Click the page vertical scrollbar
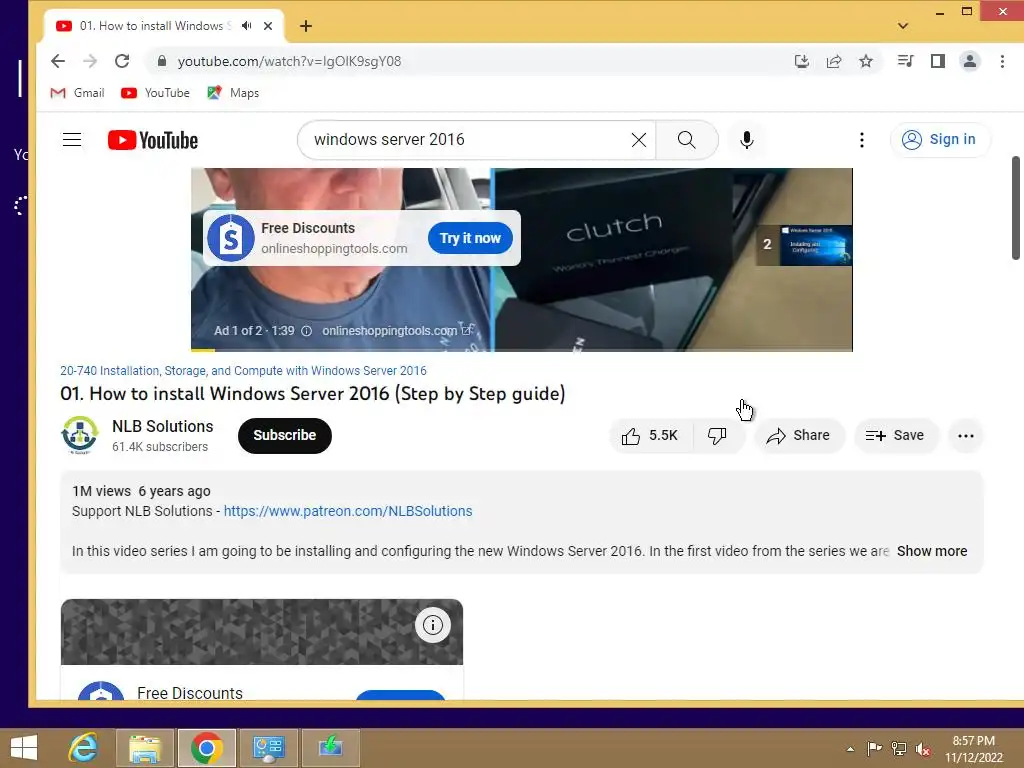The image size is (1024, 768). pyautogui.click(x=1016, y=208)
